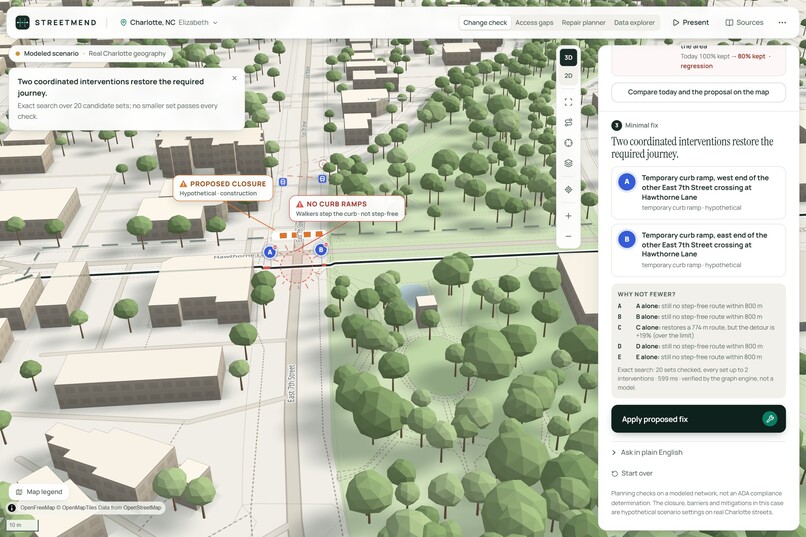This screenshot has width=806, height=537.
Task: Click the Proposed Closure map callout
Action: click(x=223, y=188)
